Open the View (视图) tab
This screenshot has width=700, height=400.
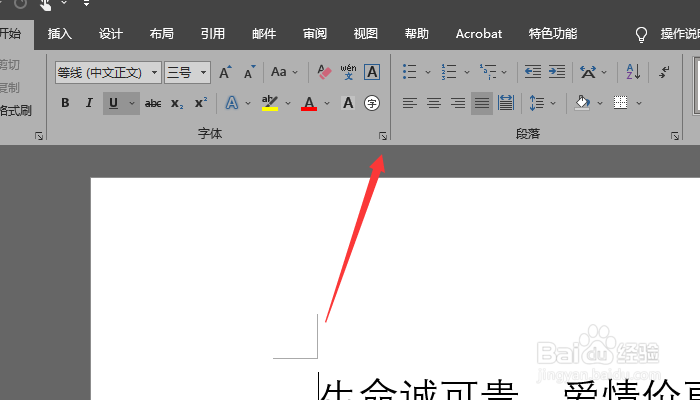pyautogui.click(x=366, y=34)
